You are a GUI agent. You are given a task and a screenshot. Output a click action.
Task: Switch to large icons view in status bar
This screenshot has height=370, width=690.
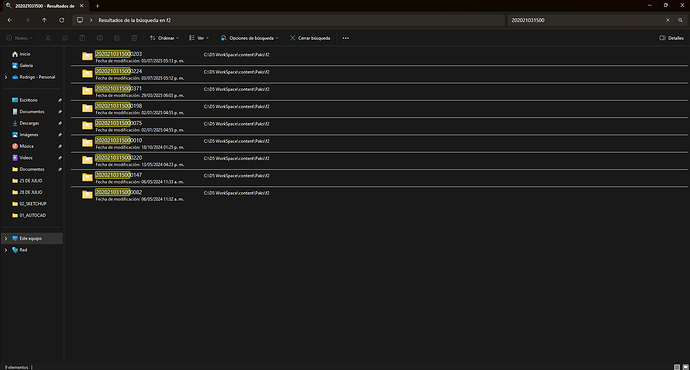686,367
